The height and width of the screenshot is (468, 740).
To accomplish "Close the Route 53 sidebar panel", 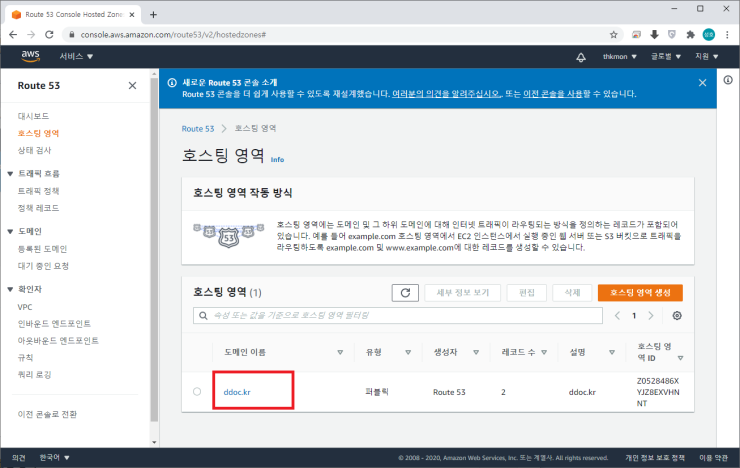I will point(133,86).
